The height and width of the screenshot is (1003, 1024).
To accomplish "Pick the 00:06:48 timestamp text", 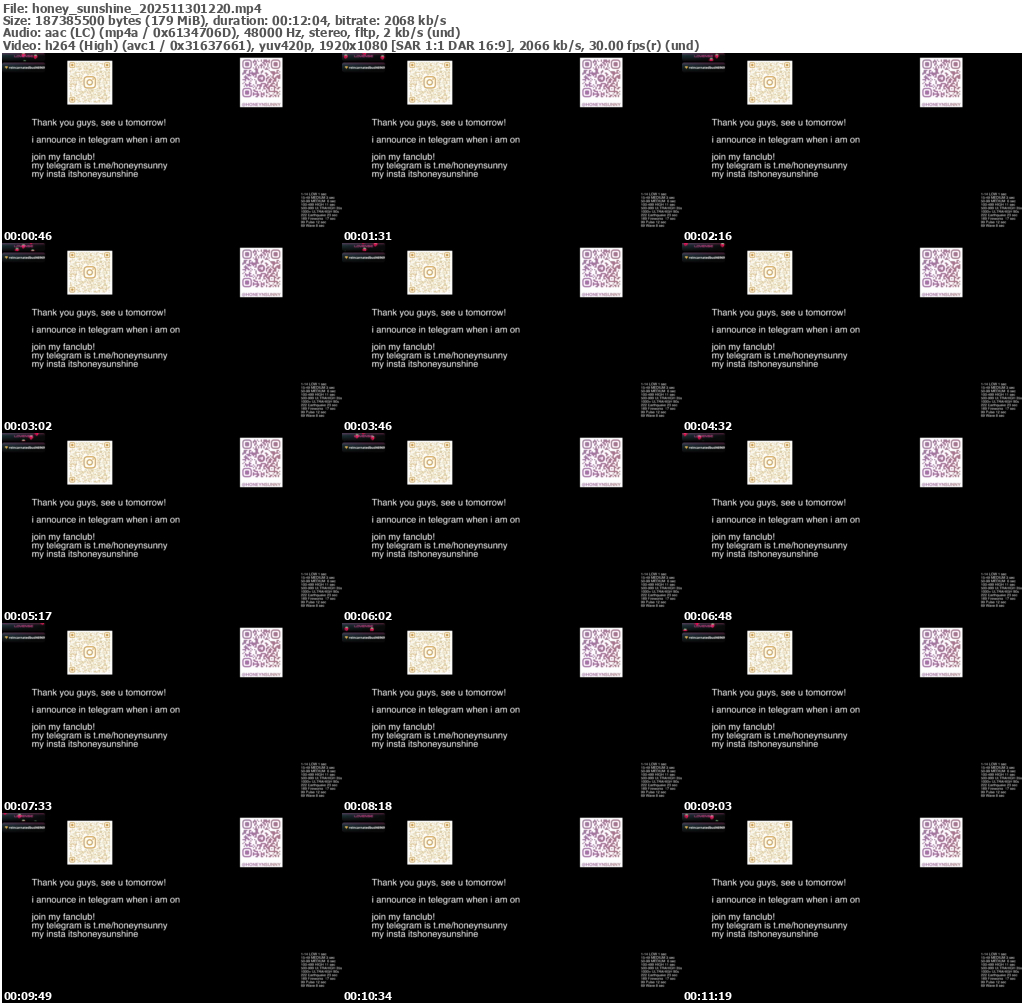I will coord(708,616).
